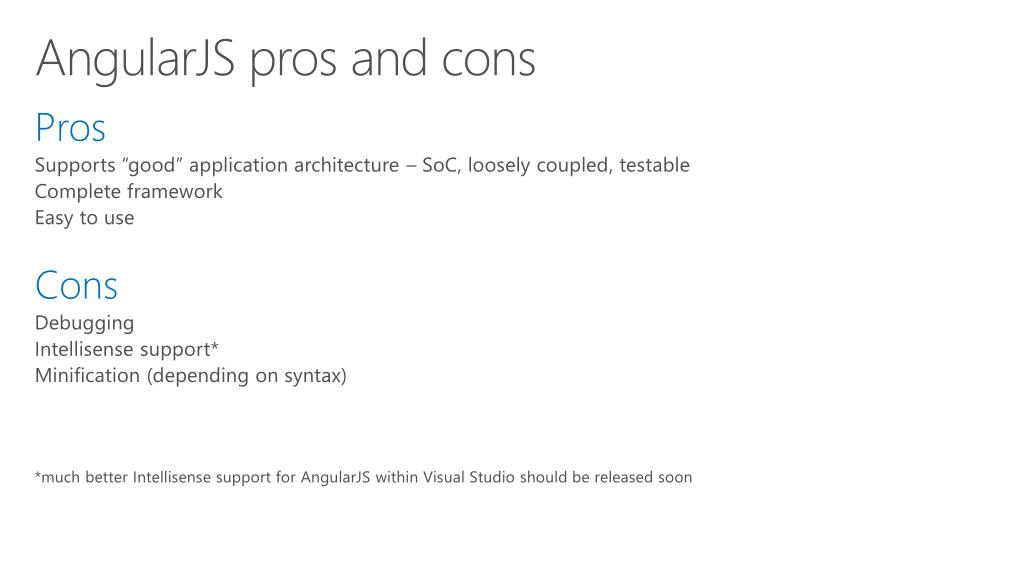Select the parenthetical "(depending on syntax)"

(246, 375)
